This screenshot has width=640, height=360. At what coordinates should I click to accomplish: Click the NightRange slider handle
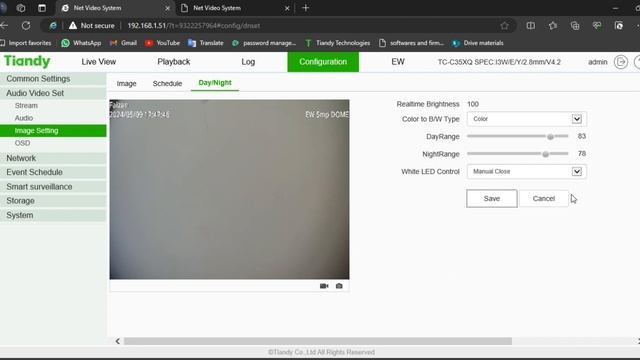point(545,154)
